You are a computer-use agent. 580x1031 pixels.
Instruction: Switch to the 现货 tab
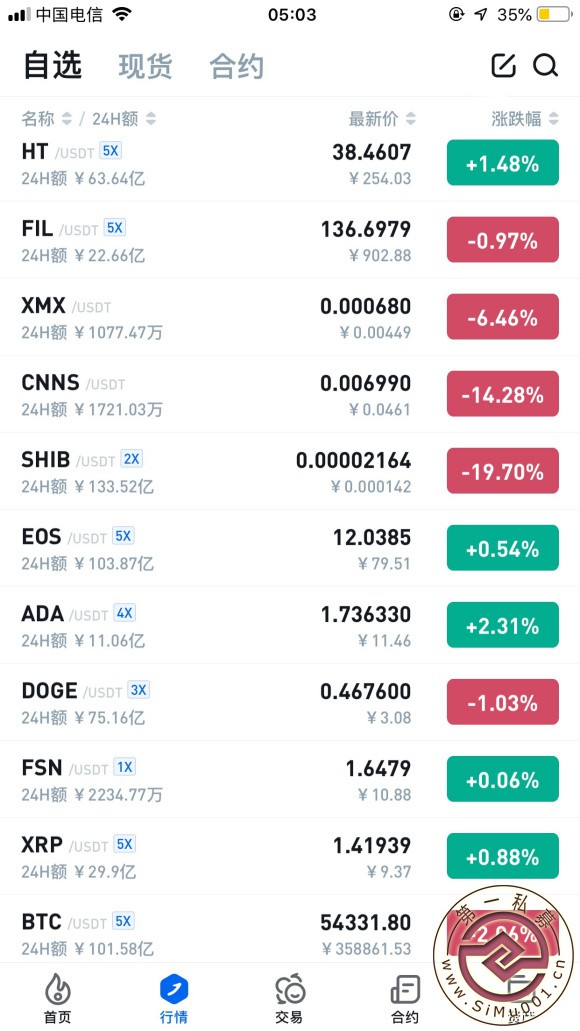pyautogui.click(x=145, y=66)
